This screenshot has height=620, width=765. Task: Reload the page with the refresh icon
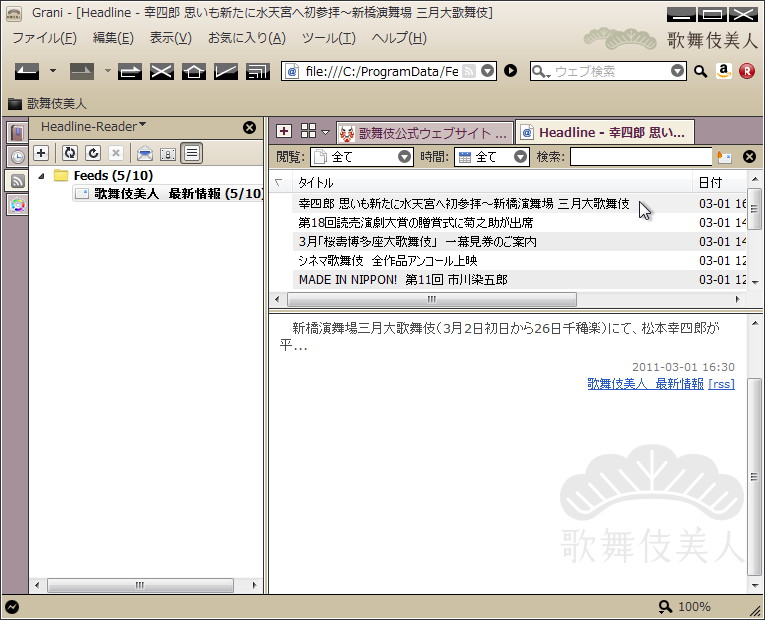[x=129, y=71]
